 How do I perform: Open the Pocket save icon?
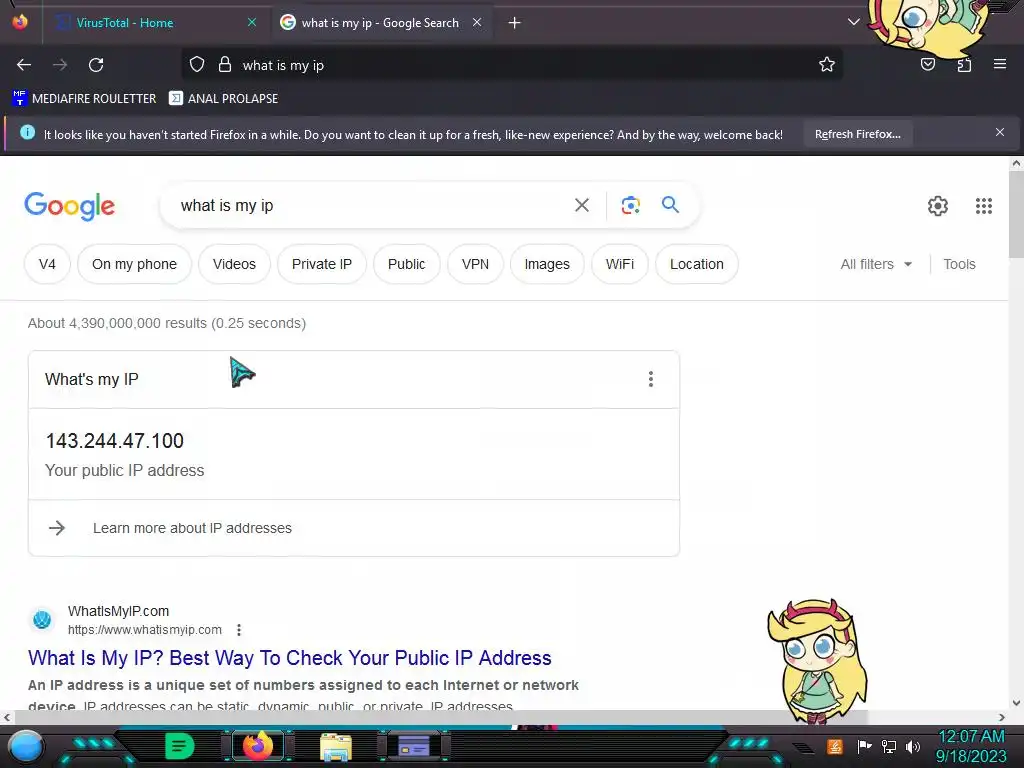point(928,65)
